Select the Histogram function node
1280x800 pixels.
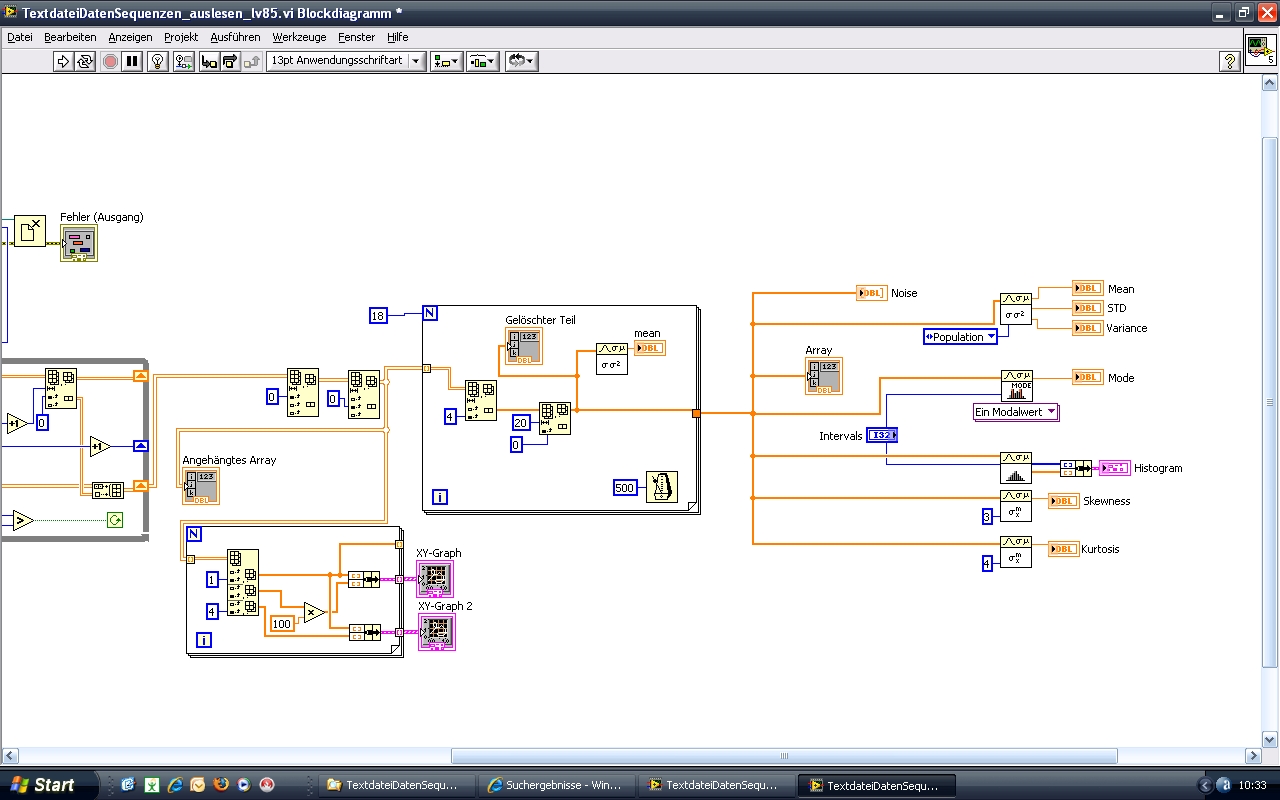tap(1016, 468)
